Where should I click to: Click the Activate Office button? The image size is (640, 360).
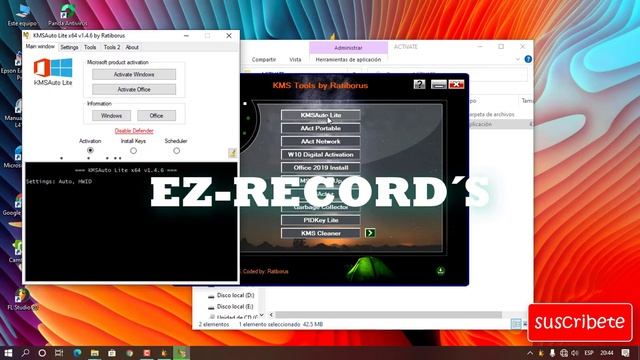click(x=134, y=89)
